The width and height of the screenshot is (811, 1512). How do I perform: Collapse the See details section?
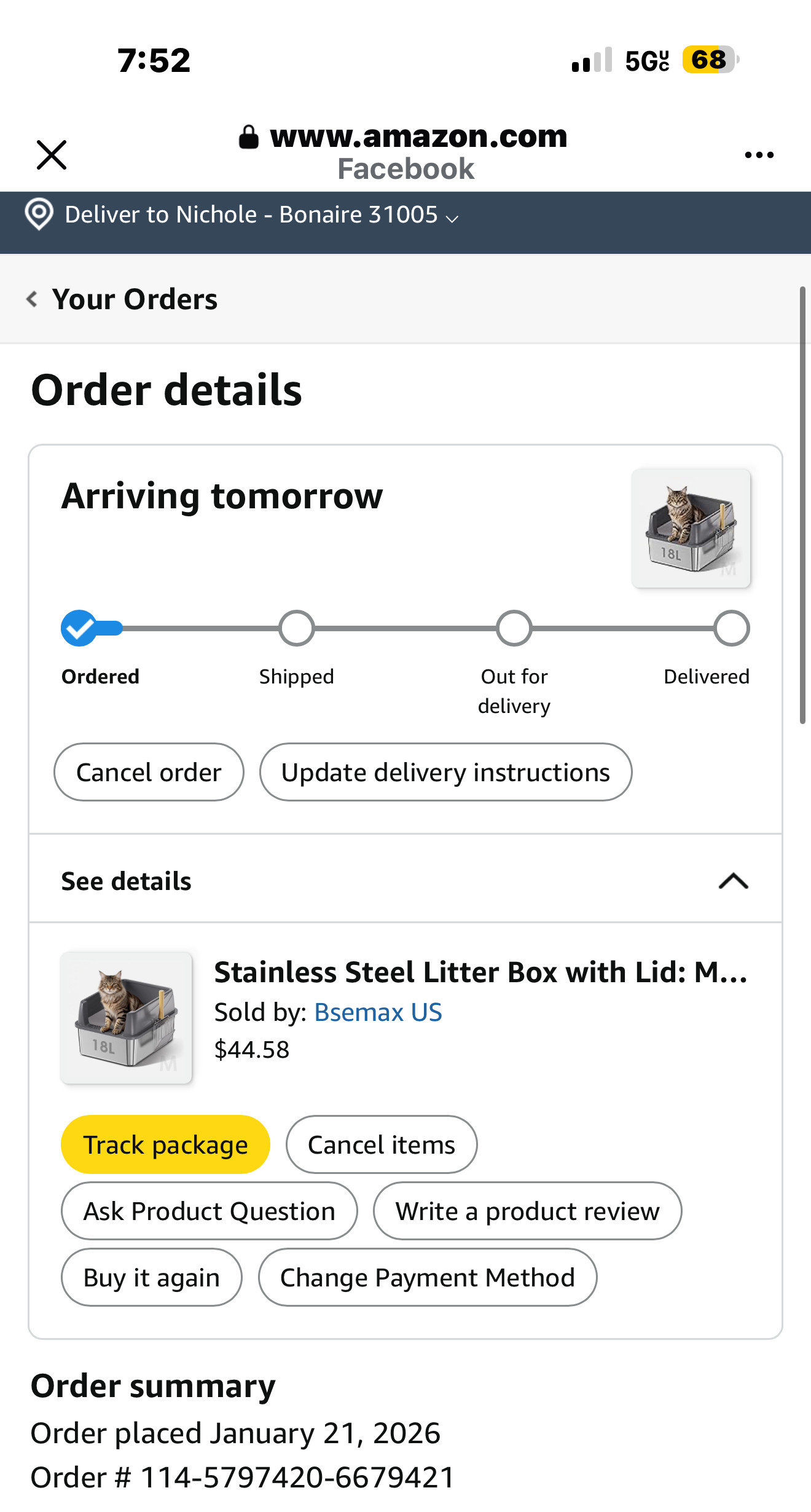click(x=733, y=881)
